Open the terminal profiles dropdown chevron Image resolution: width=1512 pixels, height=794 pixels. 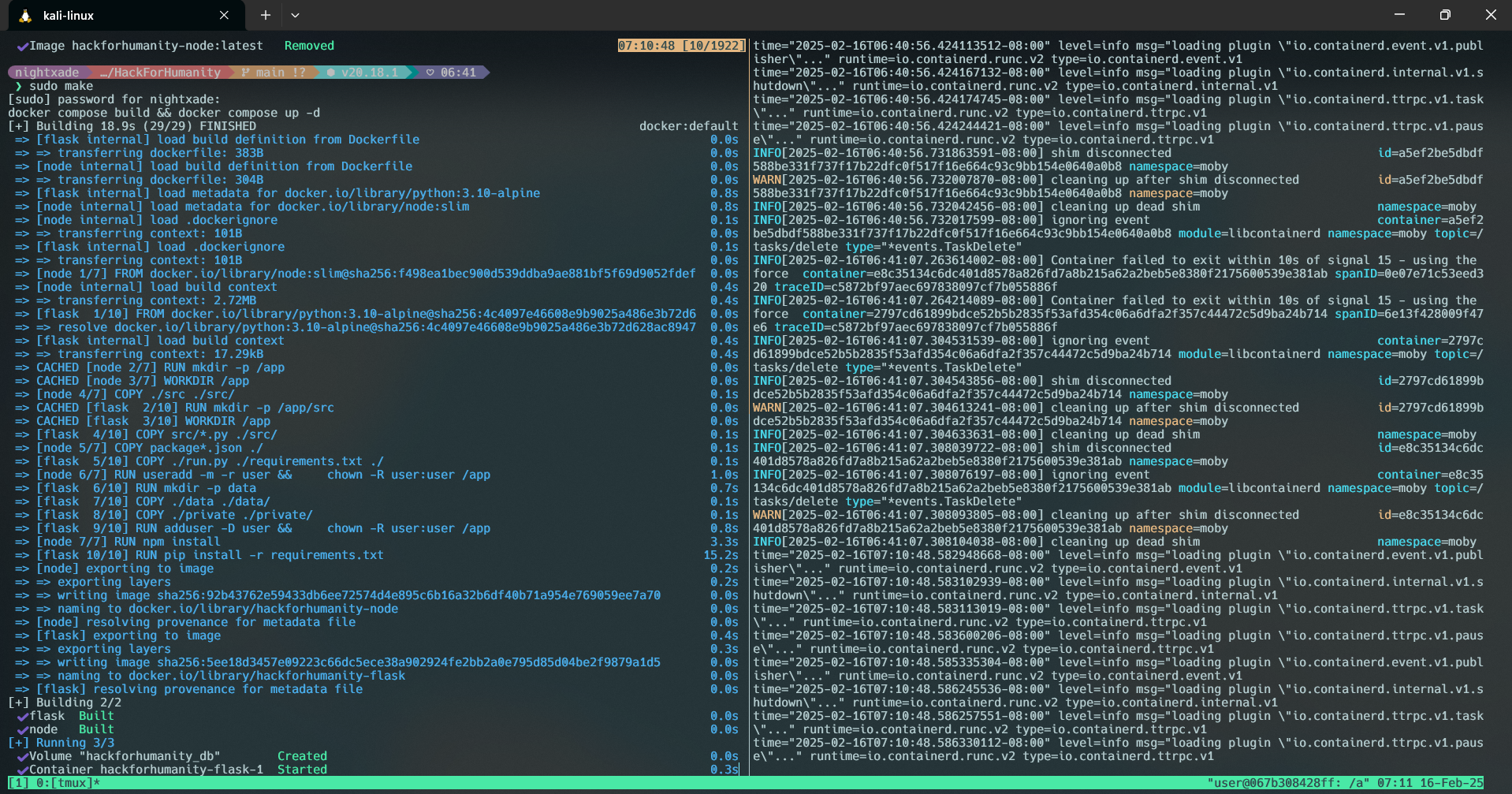(x=295, y=15)
